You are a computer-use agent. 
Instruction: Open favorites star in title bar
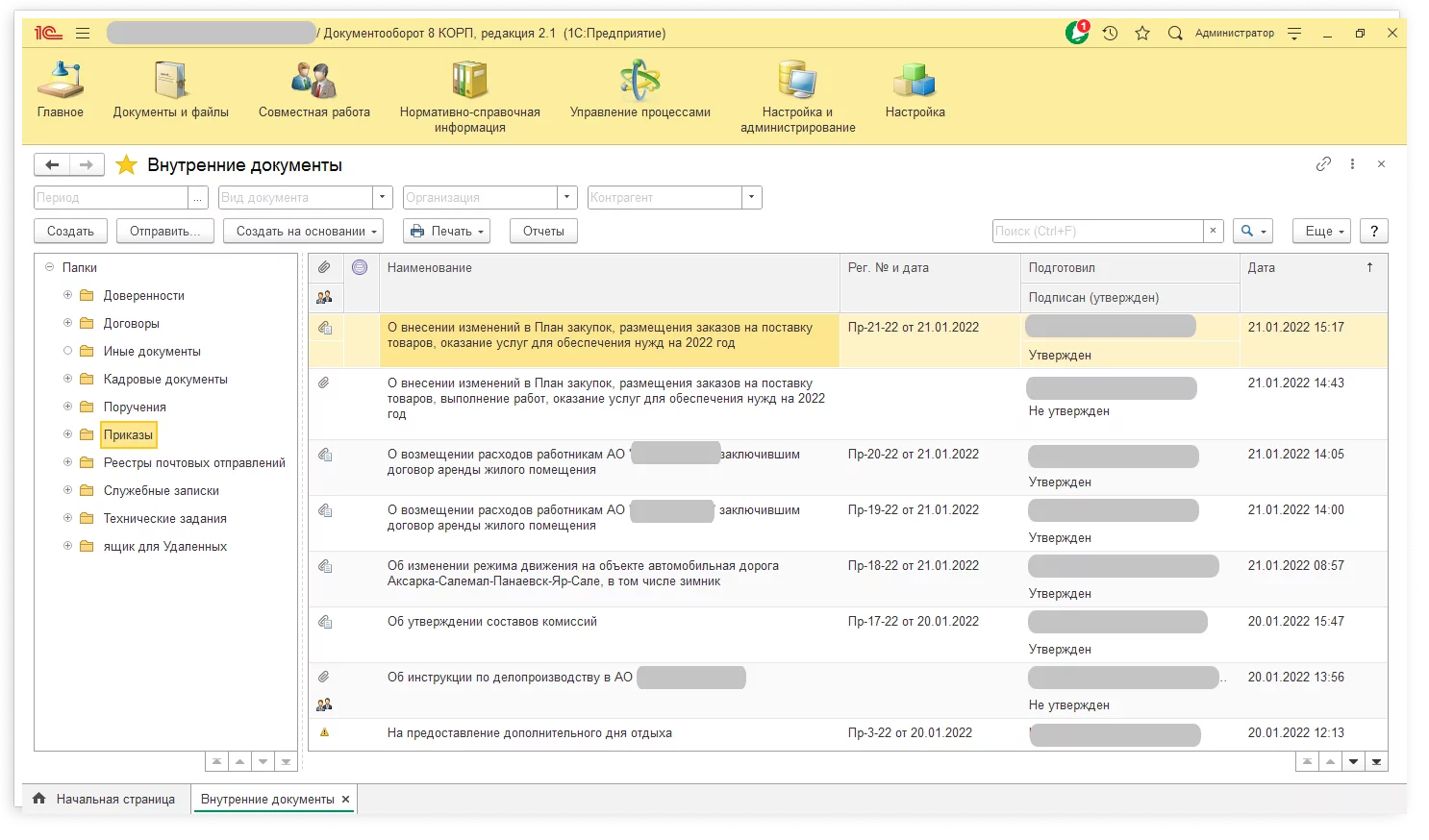tap(1142, 33)
